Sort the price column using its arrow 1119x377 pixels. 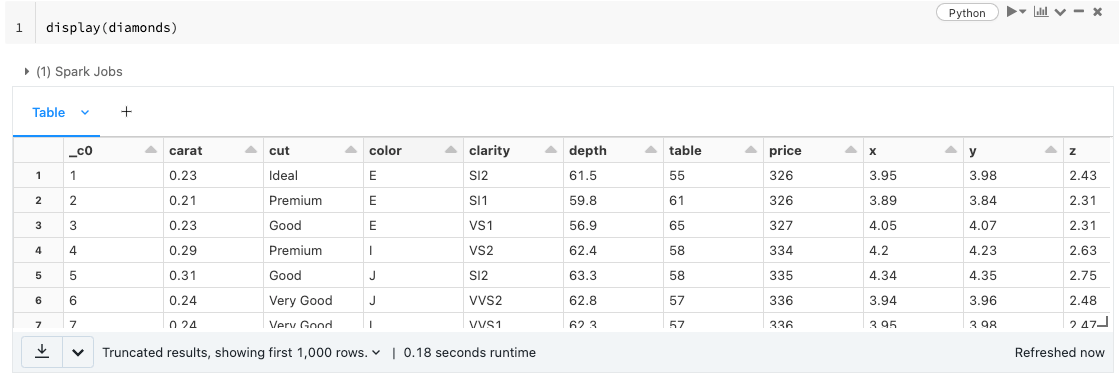tap(851, 150)
